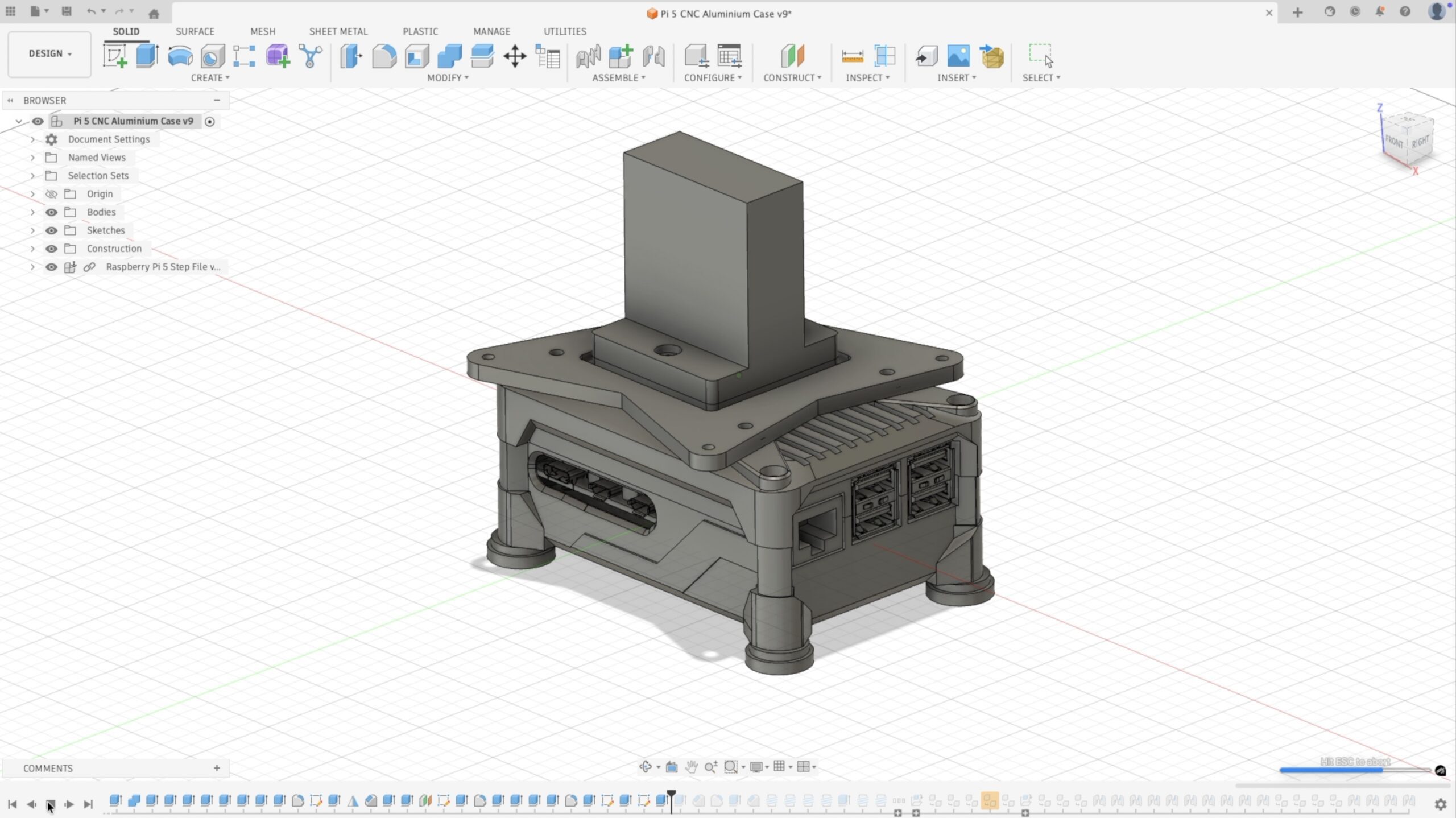Hide the Bodies folder visibility

[x=51, y=212]
